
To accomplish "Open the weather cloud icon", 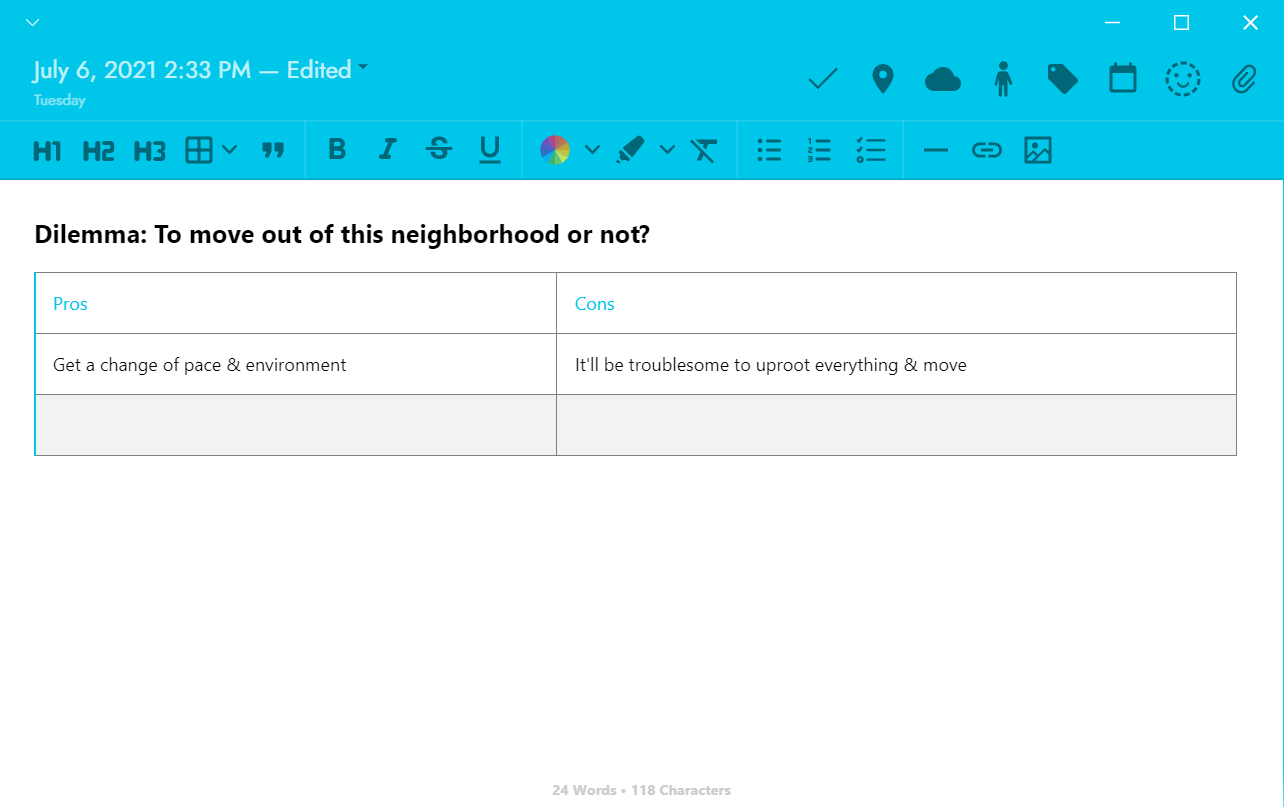I will tap(943, 79).
